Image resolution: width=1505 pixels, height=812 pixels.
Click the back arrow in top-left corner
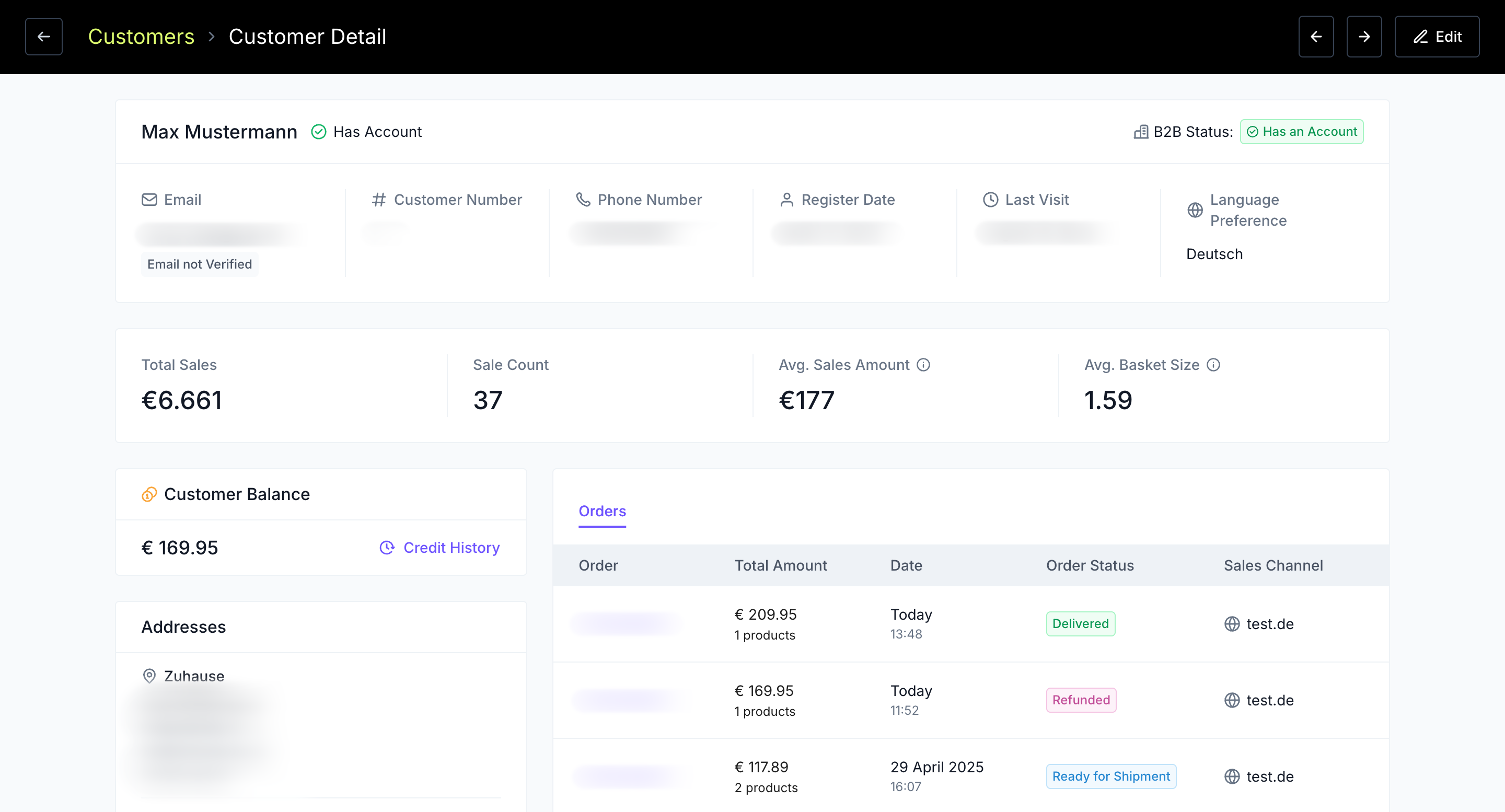(x=44, y=37)
